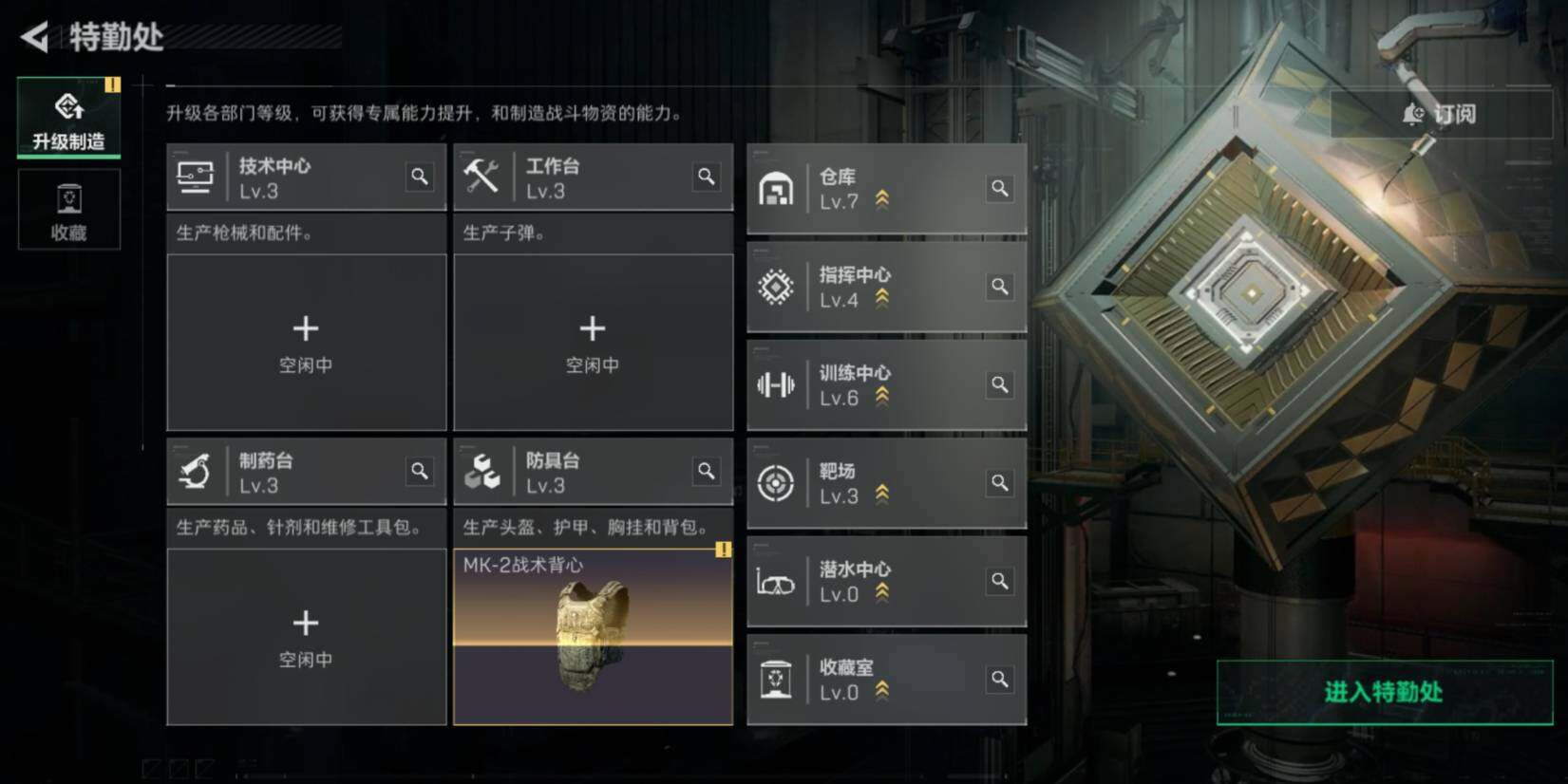The image size is (1568, 784).
Task: Click the back arrow next to 特勤处
Action: [34, 37]
